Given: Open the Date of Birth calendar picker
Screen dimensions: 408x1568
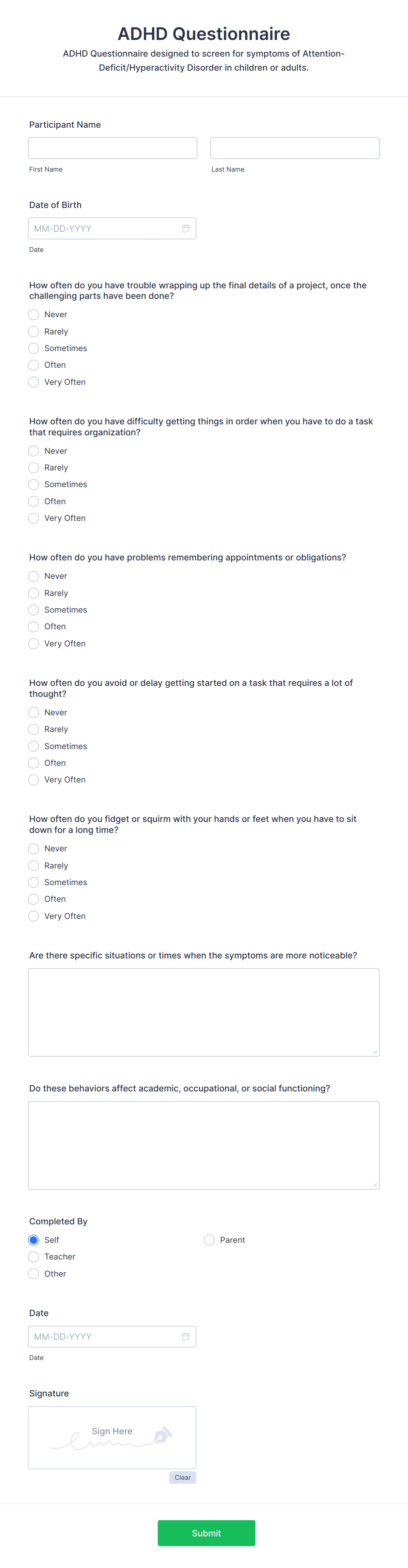Looking at the screenshot, I should pyautogui.click(x=186, y=228).
